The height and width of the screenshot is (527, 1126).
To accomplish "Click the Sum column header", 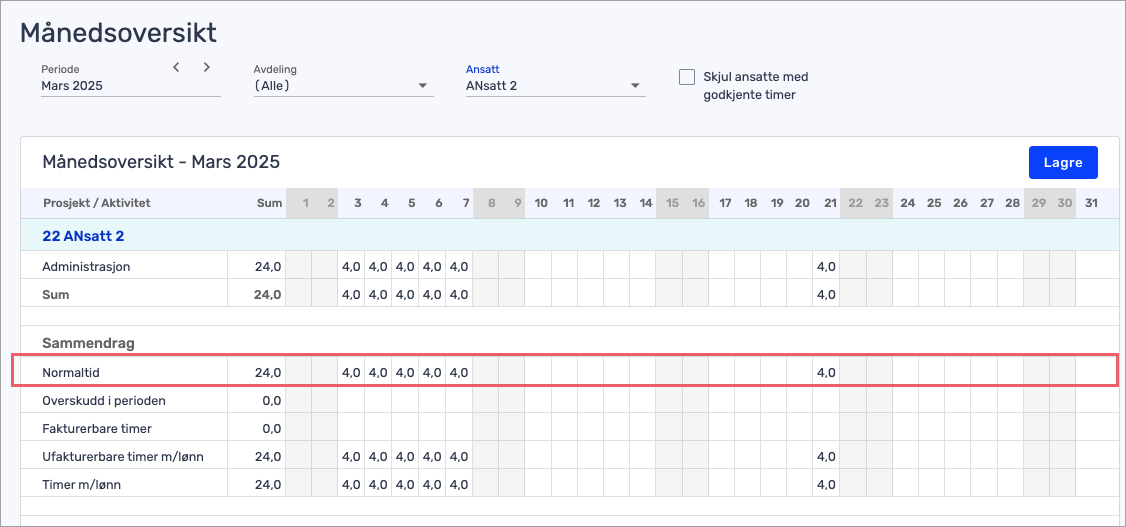I will pyautogui.click(x=270, y=203).
